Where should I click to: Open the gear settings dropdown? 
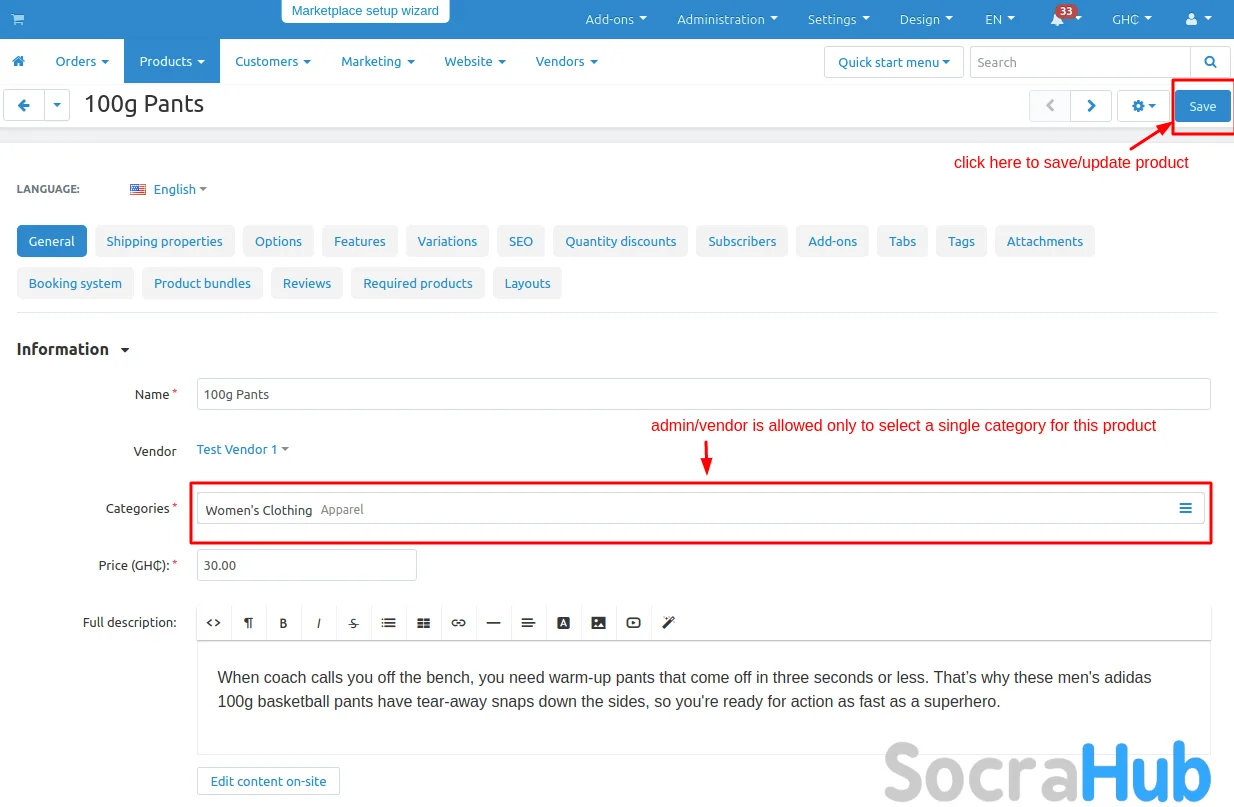[x=1143, y=106]
